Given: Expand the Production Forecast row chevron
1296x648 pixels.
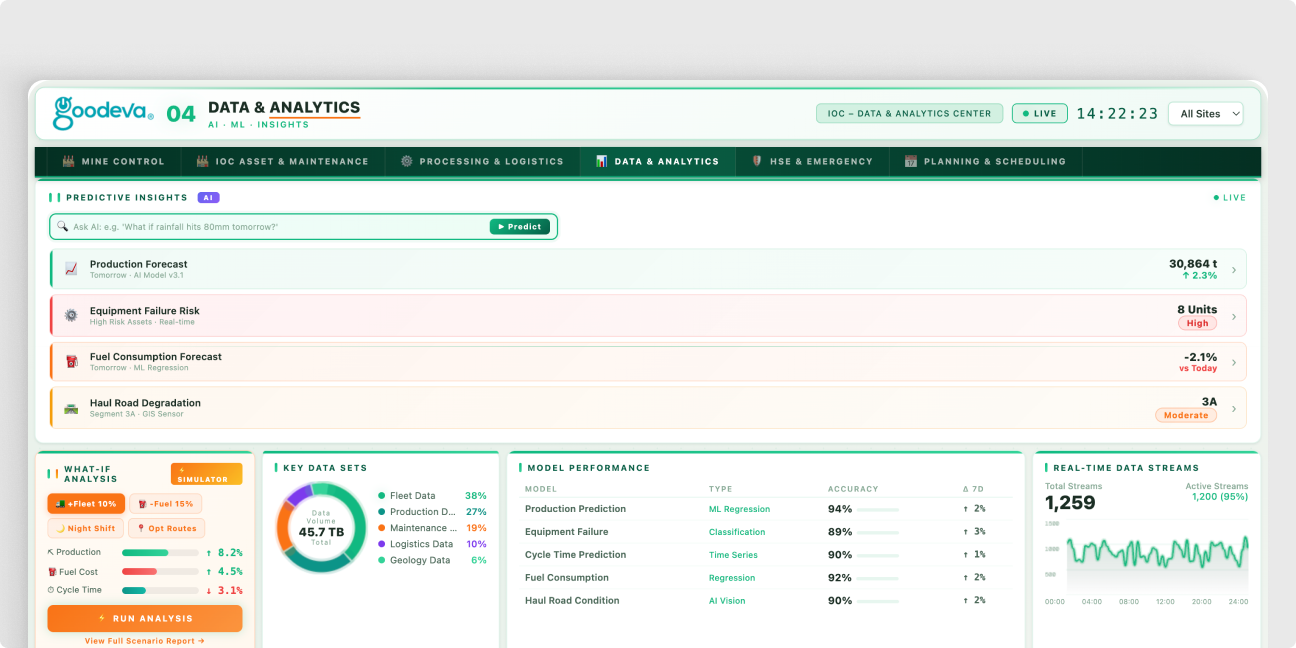Looking at the screenshot, I should (x=1234, y=270).
